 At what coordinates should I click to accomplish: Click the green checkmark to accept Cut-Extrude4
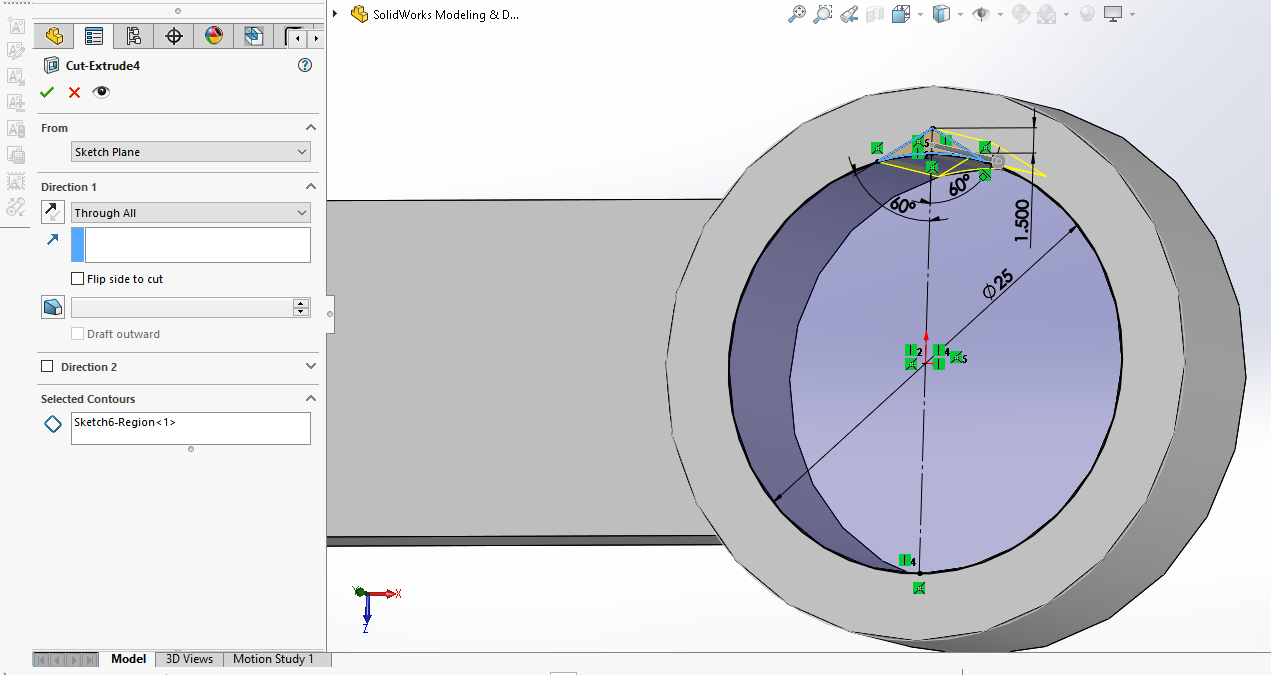pos(46,92)
